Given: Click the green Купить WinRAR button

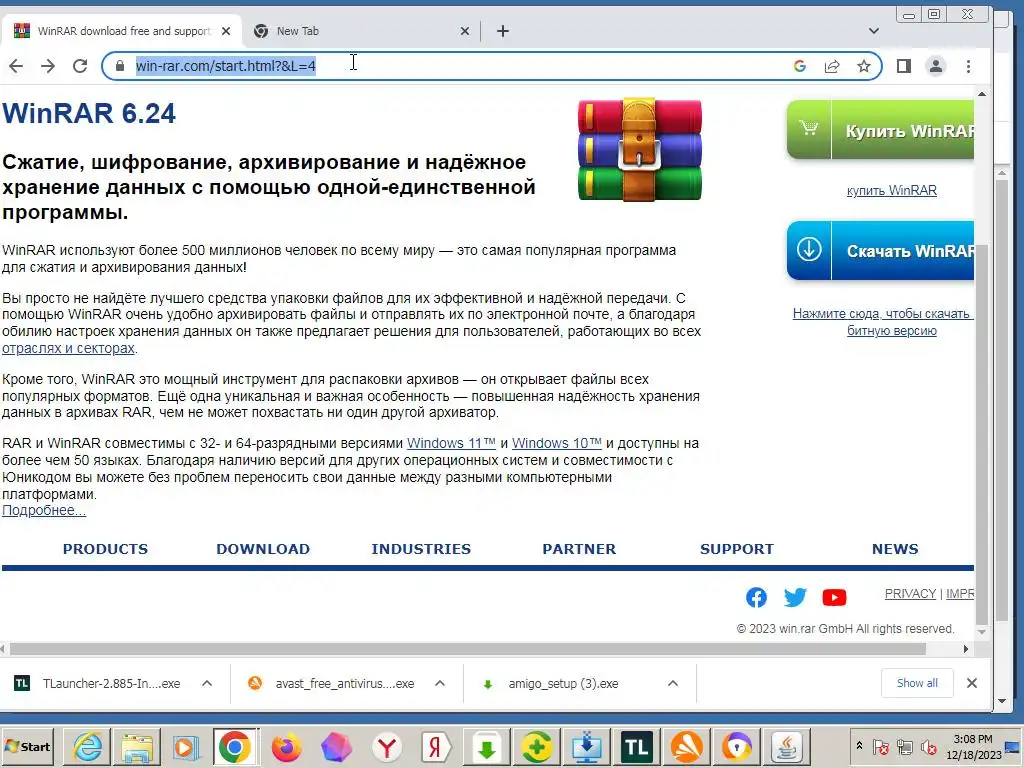Looking at the screenshot, I should [x=880, y=129].
